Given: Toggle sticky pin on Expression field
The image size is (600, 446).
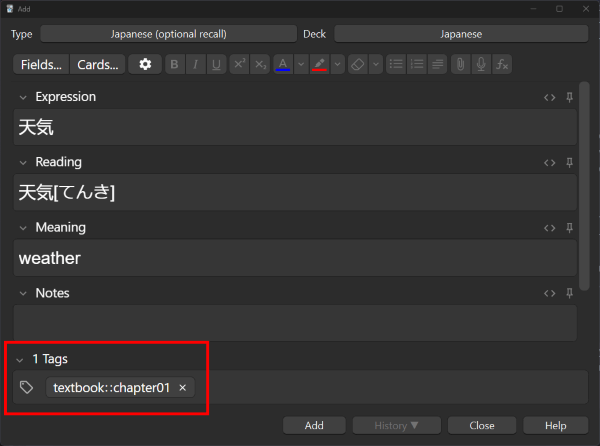Looking at the screenshot, I should pyautogui.click(x=569, y=97).
